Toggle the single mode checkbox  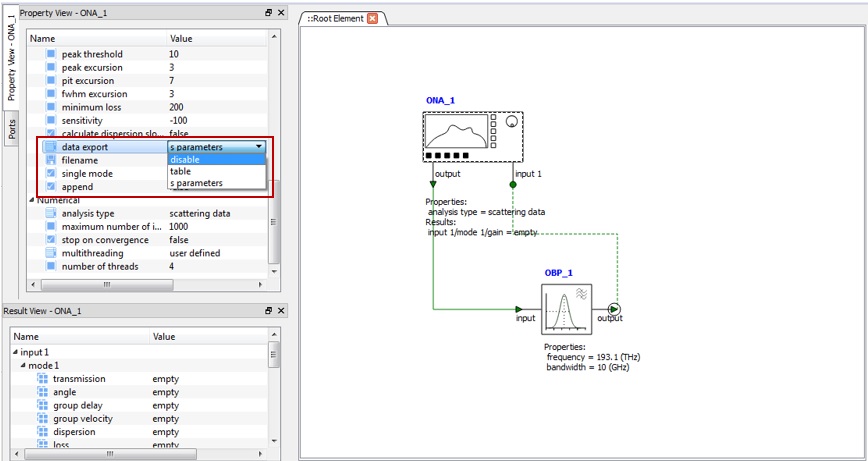[51, 174]
